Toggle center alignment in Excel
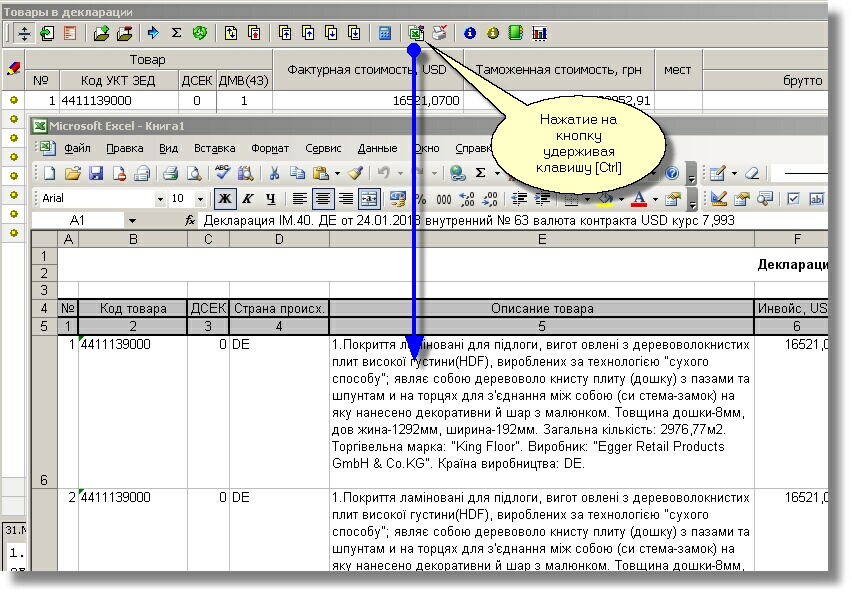The height and width of the screenshot is (595, 852). tap(323, 199)
